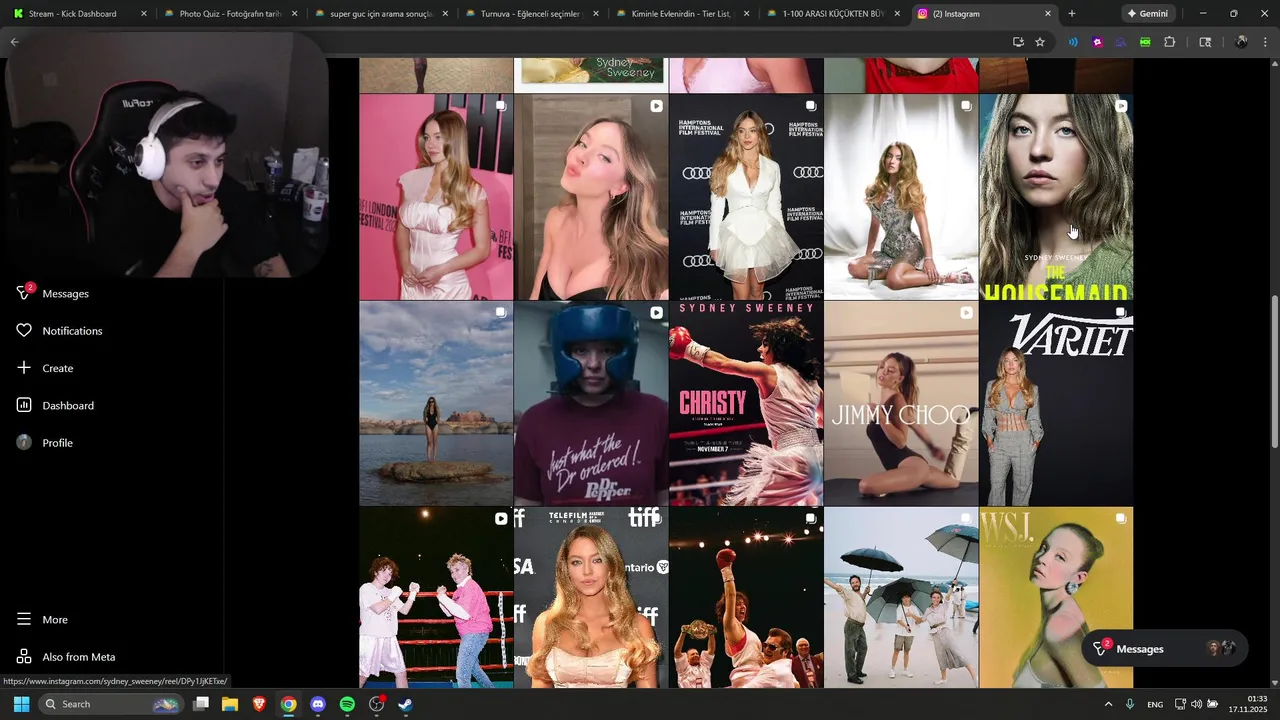The width and height of the screenshot is (1280, 720).
Task: Open the tab search side panel icon
Action: 1205,42
